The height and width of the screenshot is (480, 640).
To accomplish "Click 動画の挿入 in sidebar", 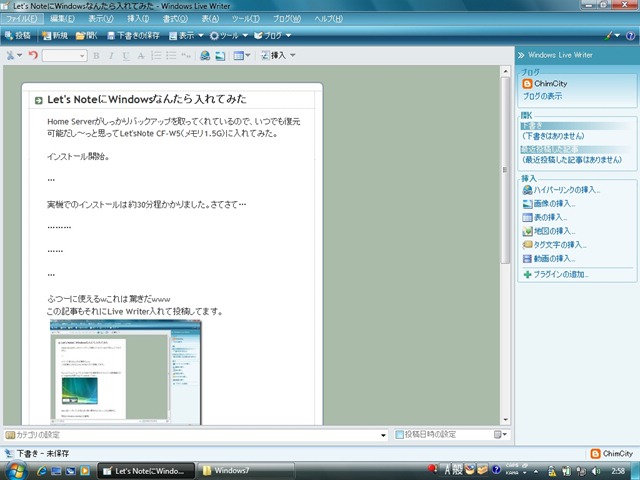I will 549,259.
